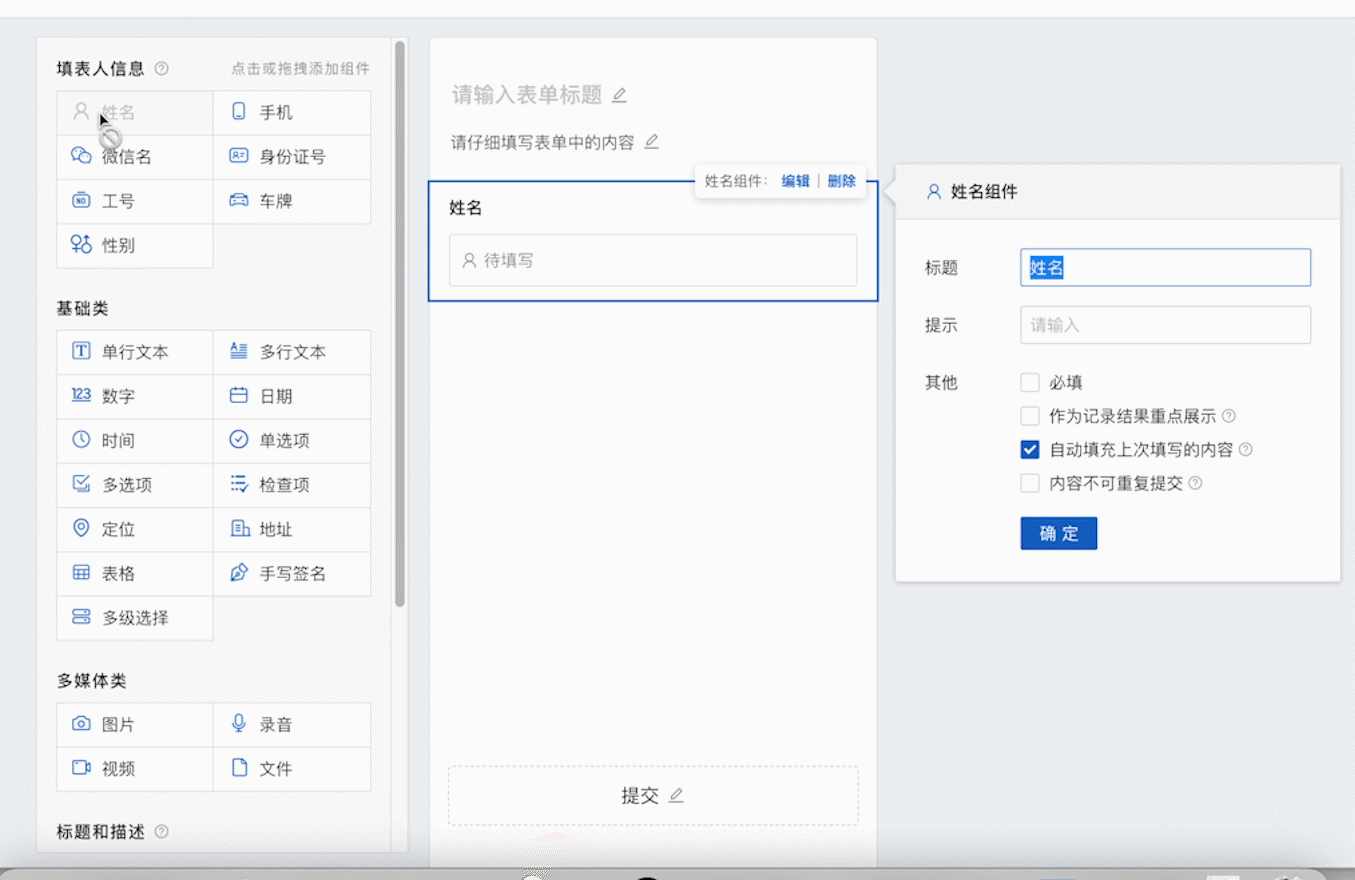Enable the 必填 required checkbox

coord(1030,382)
